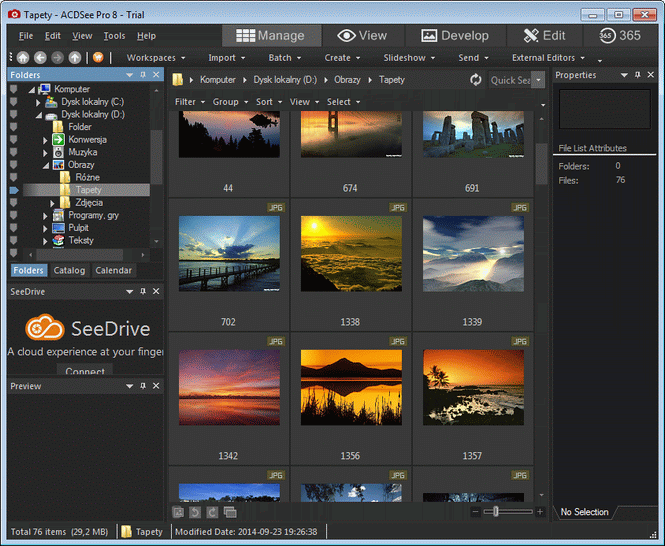665x546 pixels.
Task: Open the Calendar tab
Action: tap(113, 270)
